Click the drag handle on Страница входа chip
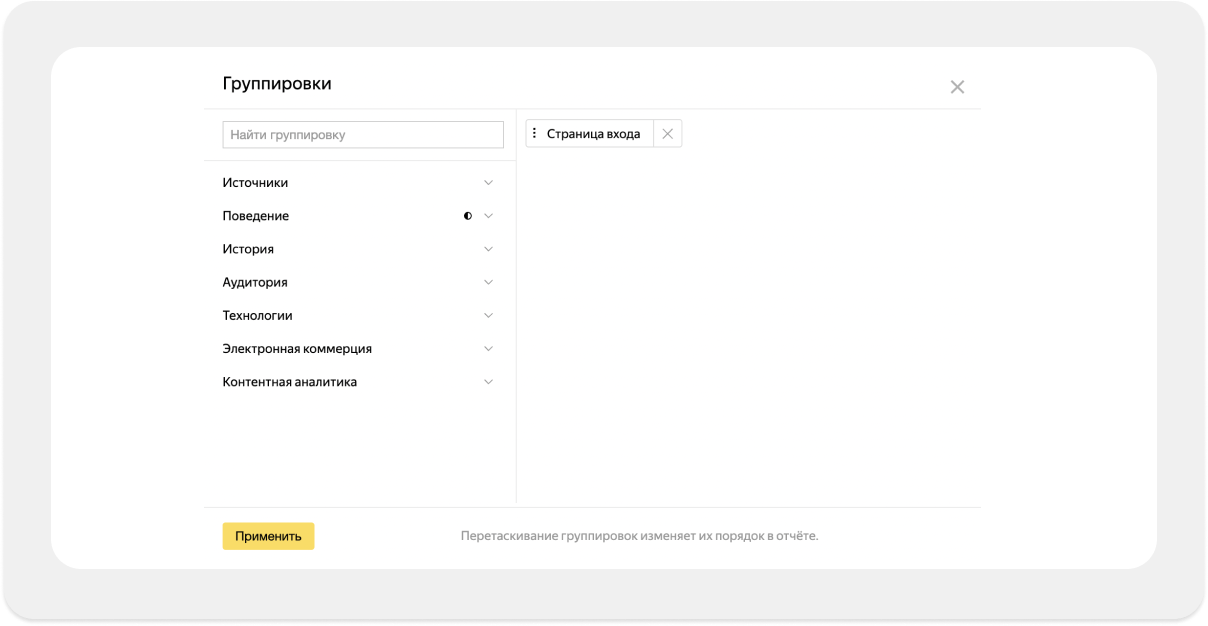This screenshot has height=626, width=1208. (x=534, y=134)
